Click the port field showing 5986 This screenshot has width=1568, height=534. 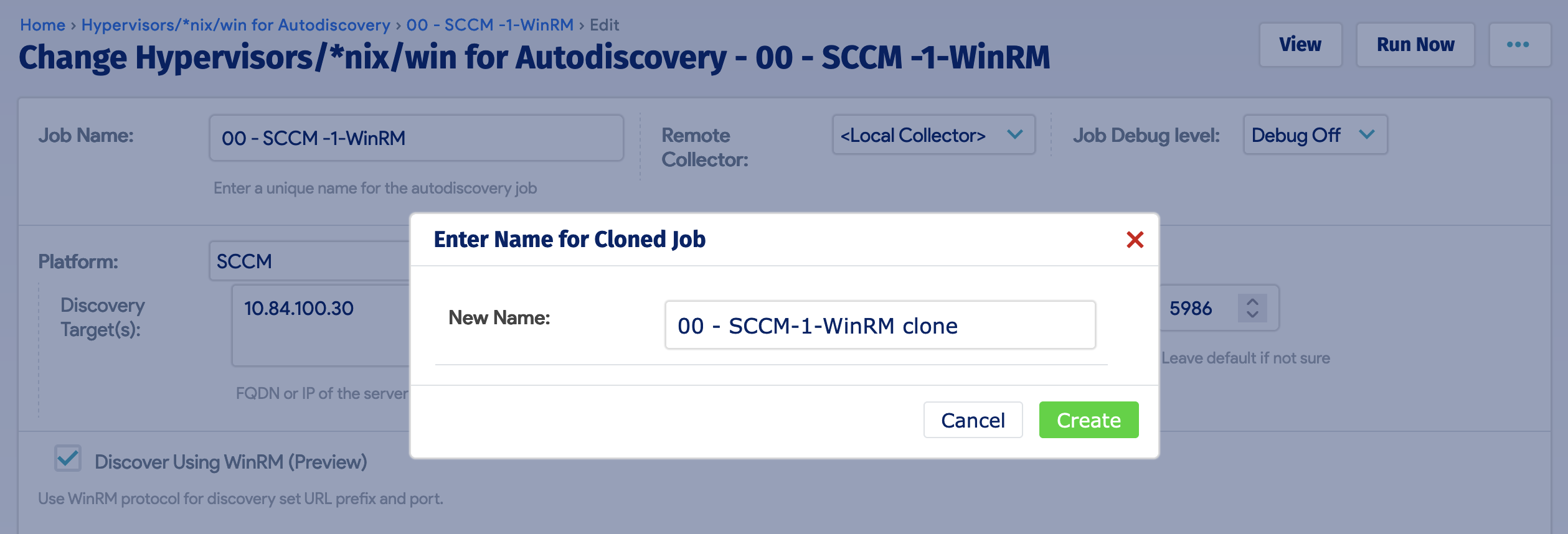pyautogui.click(x=1196, y=308)
